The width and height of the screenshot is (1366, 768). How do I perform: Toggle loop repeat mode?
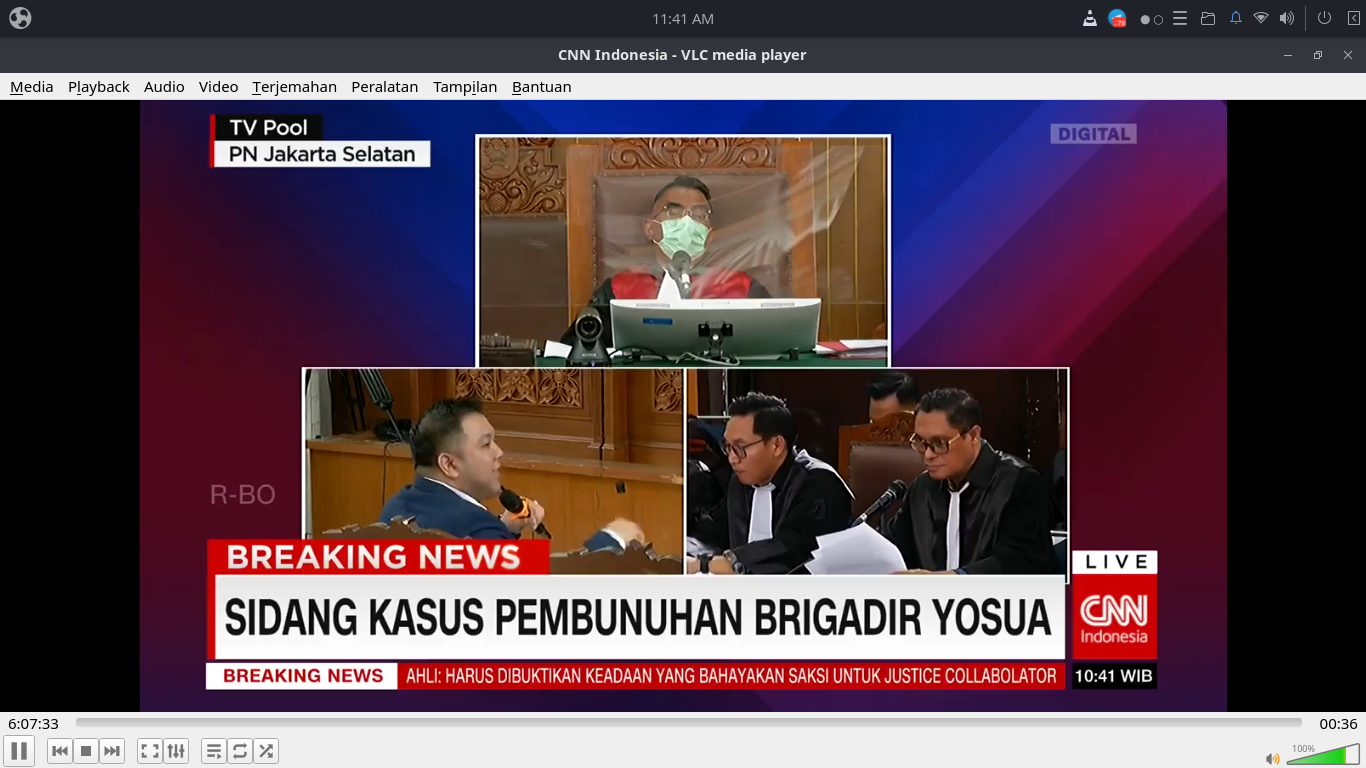(240, 751)
